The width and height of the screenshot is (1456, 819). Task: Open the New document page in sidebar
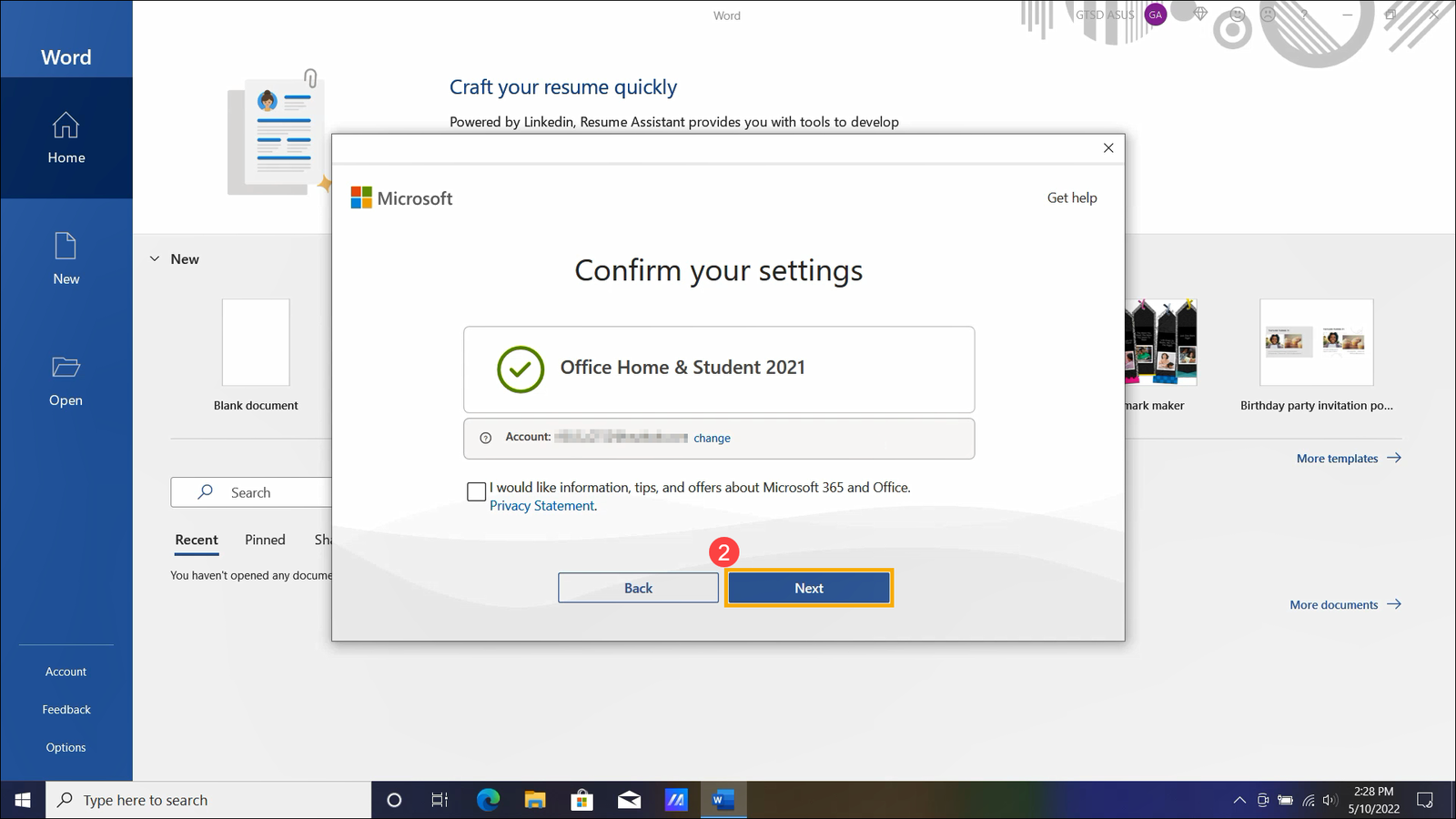tap(66, 259)
